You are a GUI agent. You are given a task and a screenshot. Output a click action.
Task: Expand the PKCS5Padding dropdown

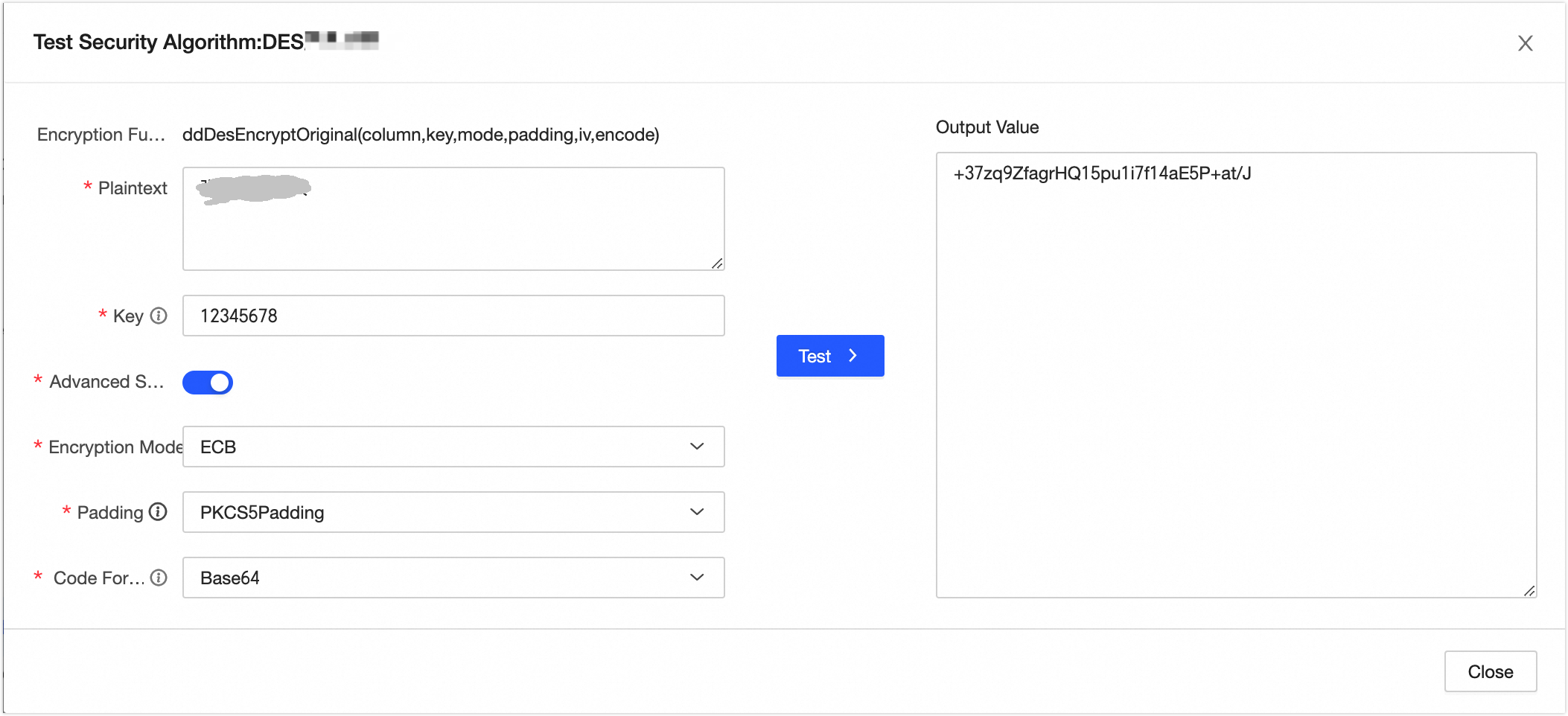click(453, 512)
